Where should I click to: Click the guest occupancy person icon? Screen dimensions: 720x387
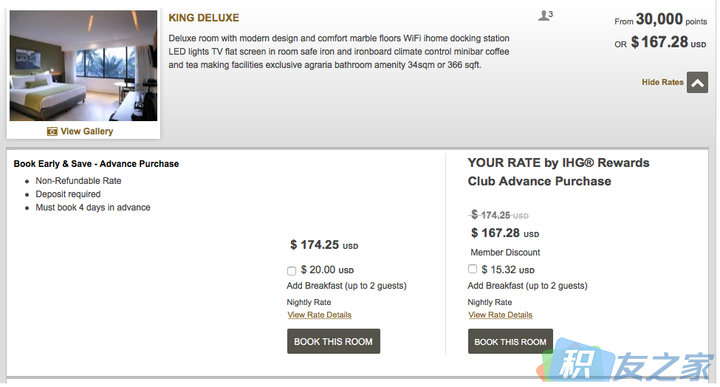coord(546,16)
